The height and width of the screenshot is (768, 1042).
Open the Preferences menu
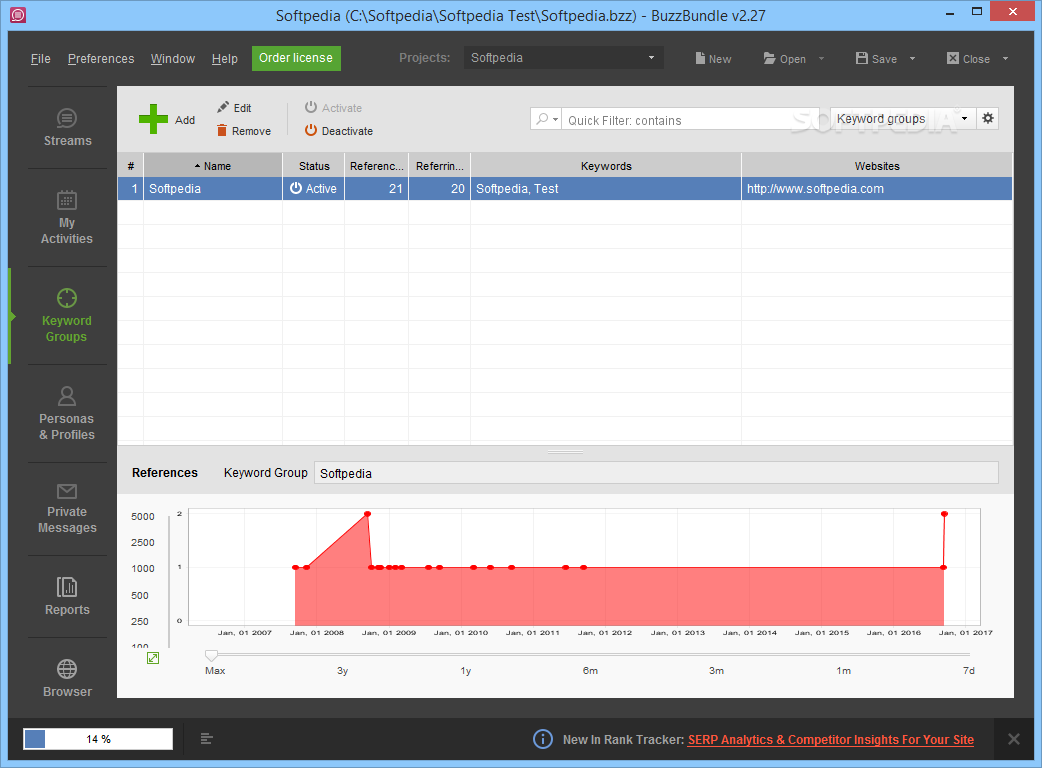coord(101,58)
